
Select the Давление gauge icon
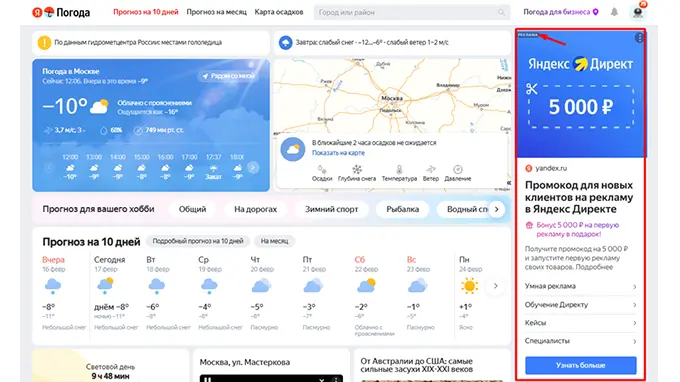pos(458,169)
